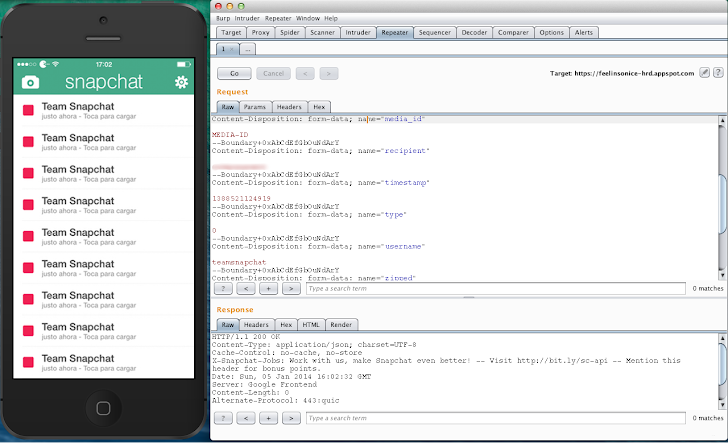Click the Cancel button
Image resolution: width=728 pixels, height=443 pixels.
pyautogui.click(x=273, y=73)
